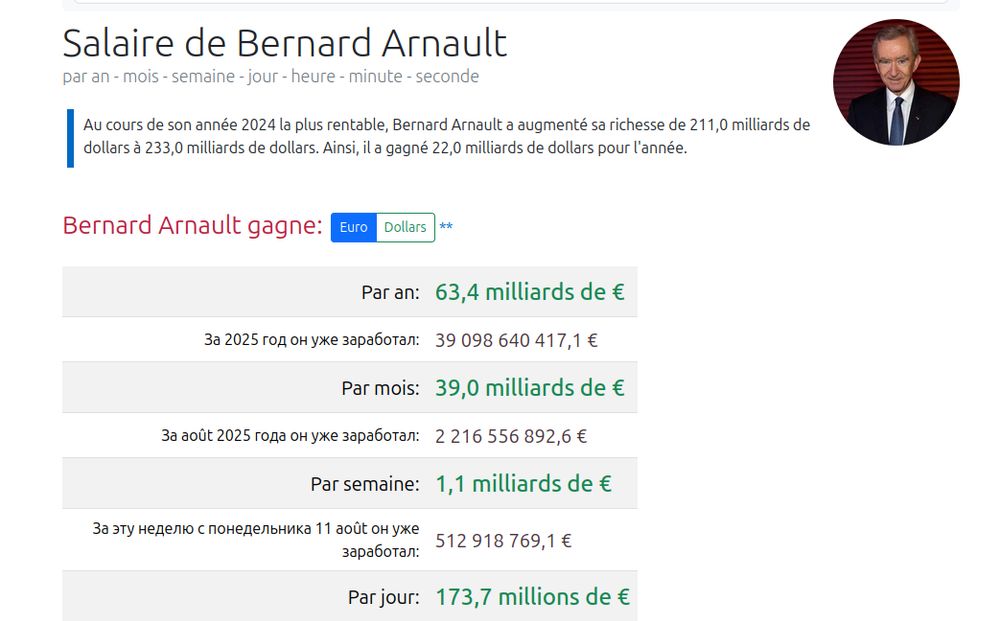This screenshot has height=621, width=1000.
Task: Switch currency to Euro
Action: point(353,228)
